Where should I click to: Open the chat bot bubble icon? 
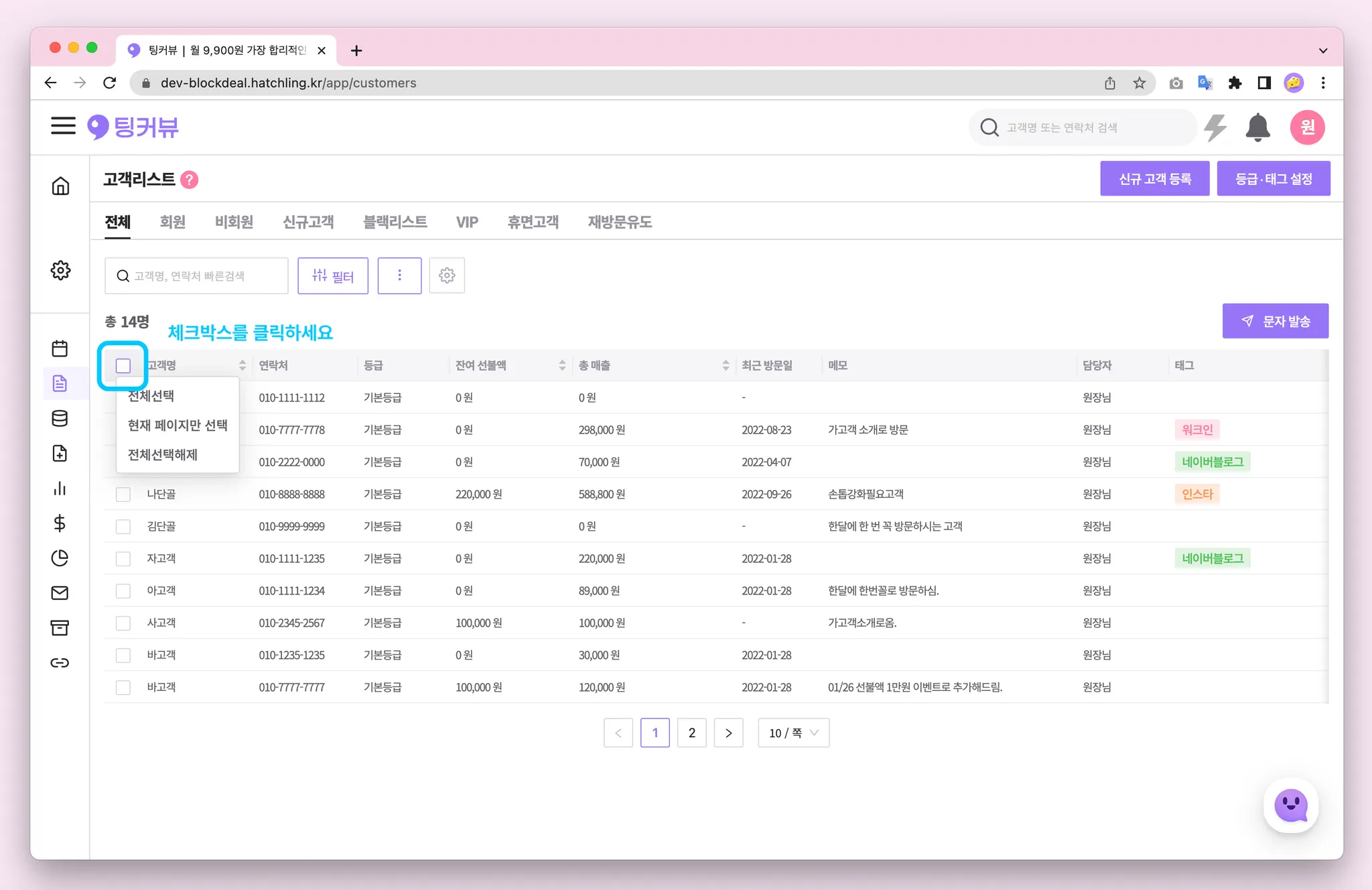pos(1291,805)
